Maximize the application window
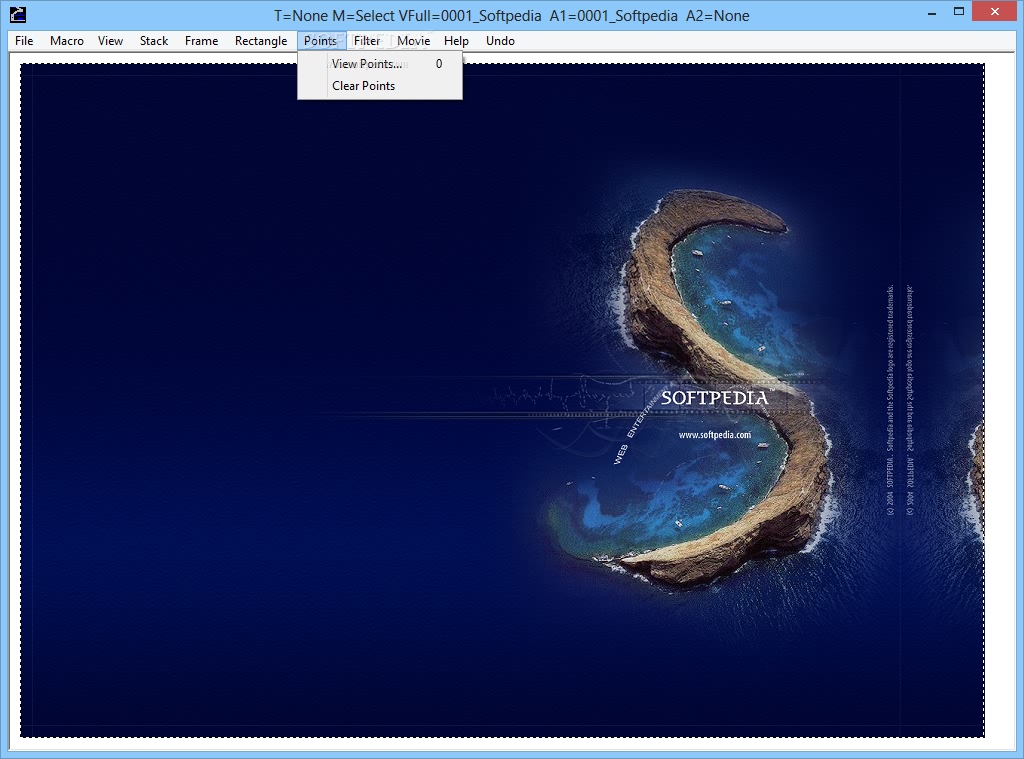Screen dimensions: 1024x759 click(x=959, y=12)
